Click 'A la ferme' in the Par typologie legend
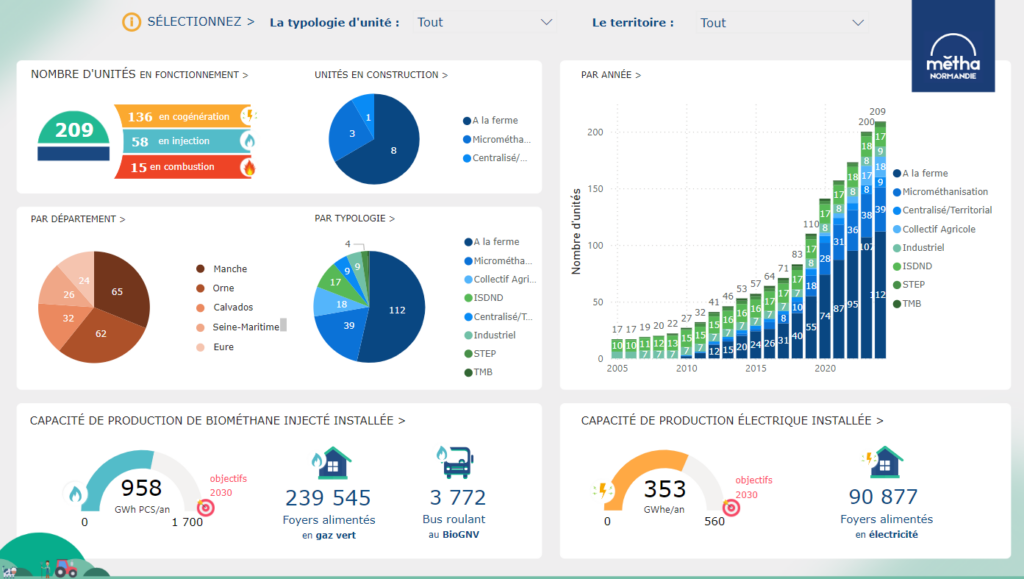 click(496, 242)
